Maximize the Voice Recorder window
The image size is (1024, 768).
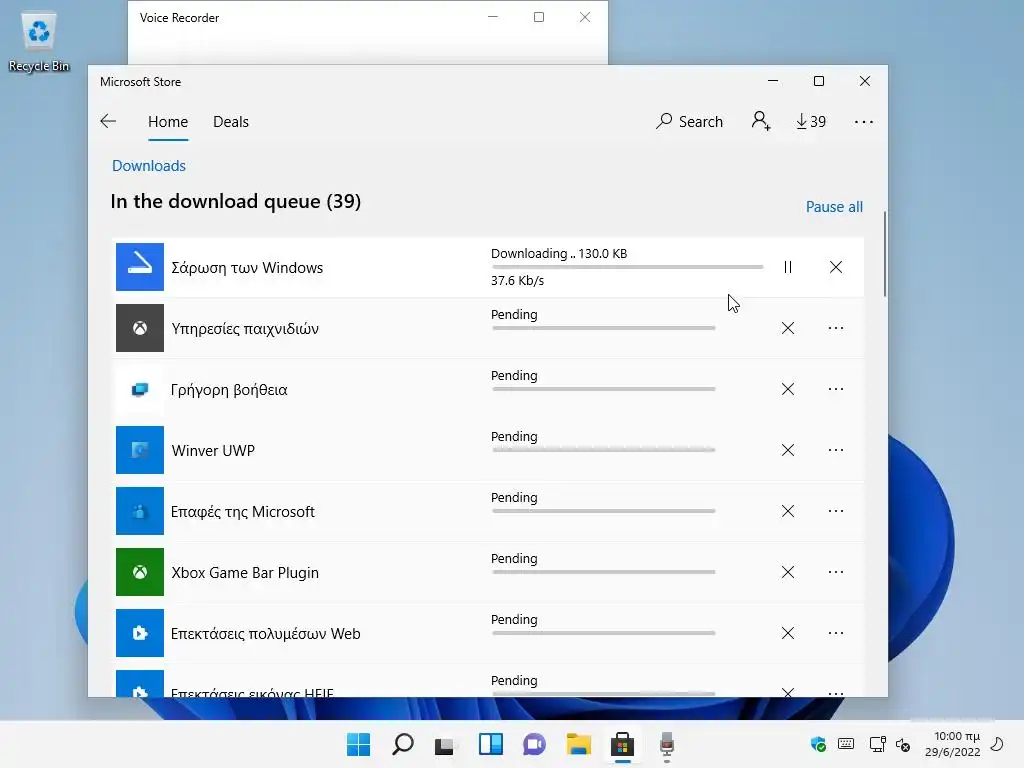pos(539,17)
